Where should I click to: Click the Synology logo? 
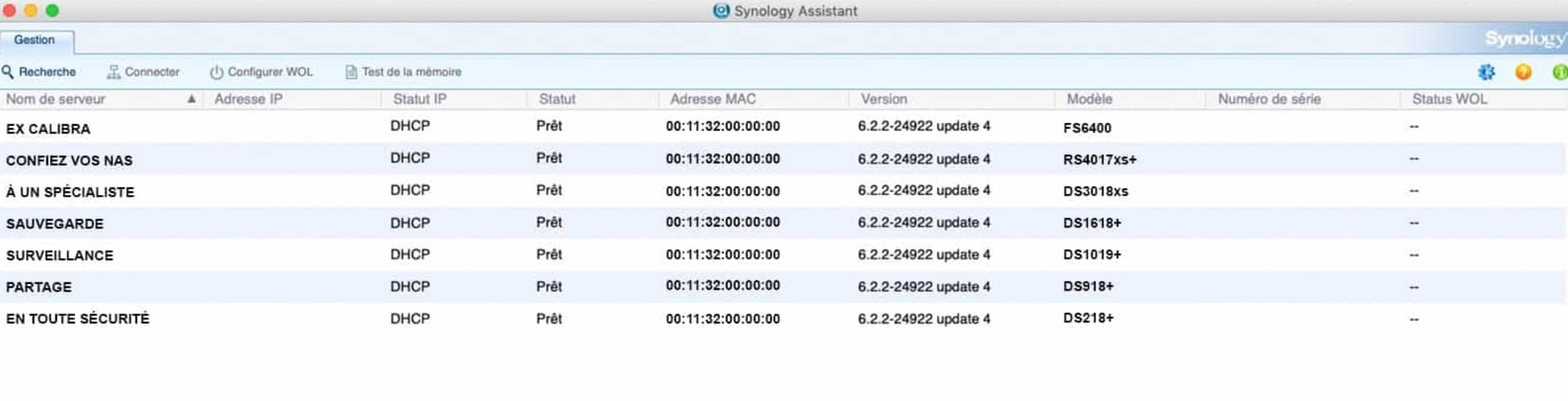pos(1525,39)
